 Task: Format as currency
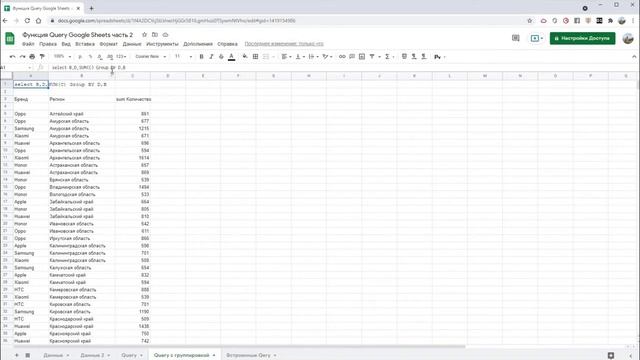pyautogui.click(x=80, y=57)
